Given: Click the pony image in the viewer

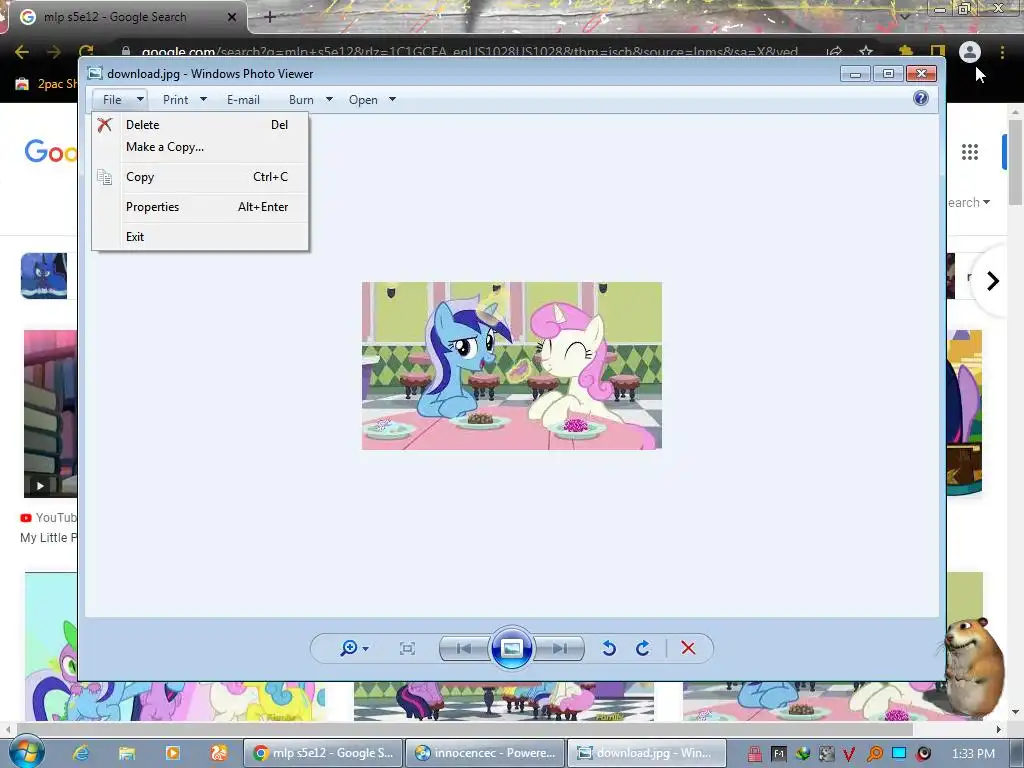Looking at the screenshot, I should [x=512, y=366].
